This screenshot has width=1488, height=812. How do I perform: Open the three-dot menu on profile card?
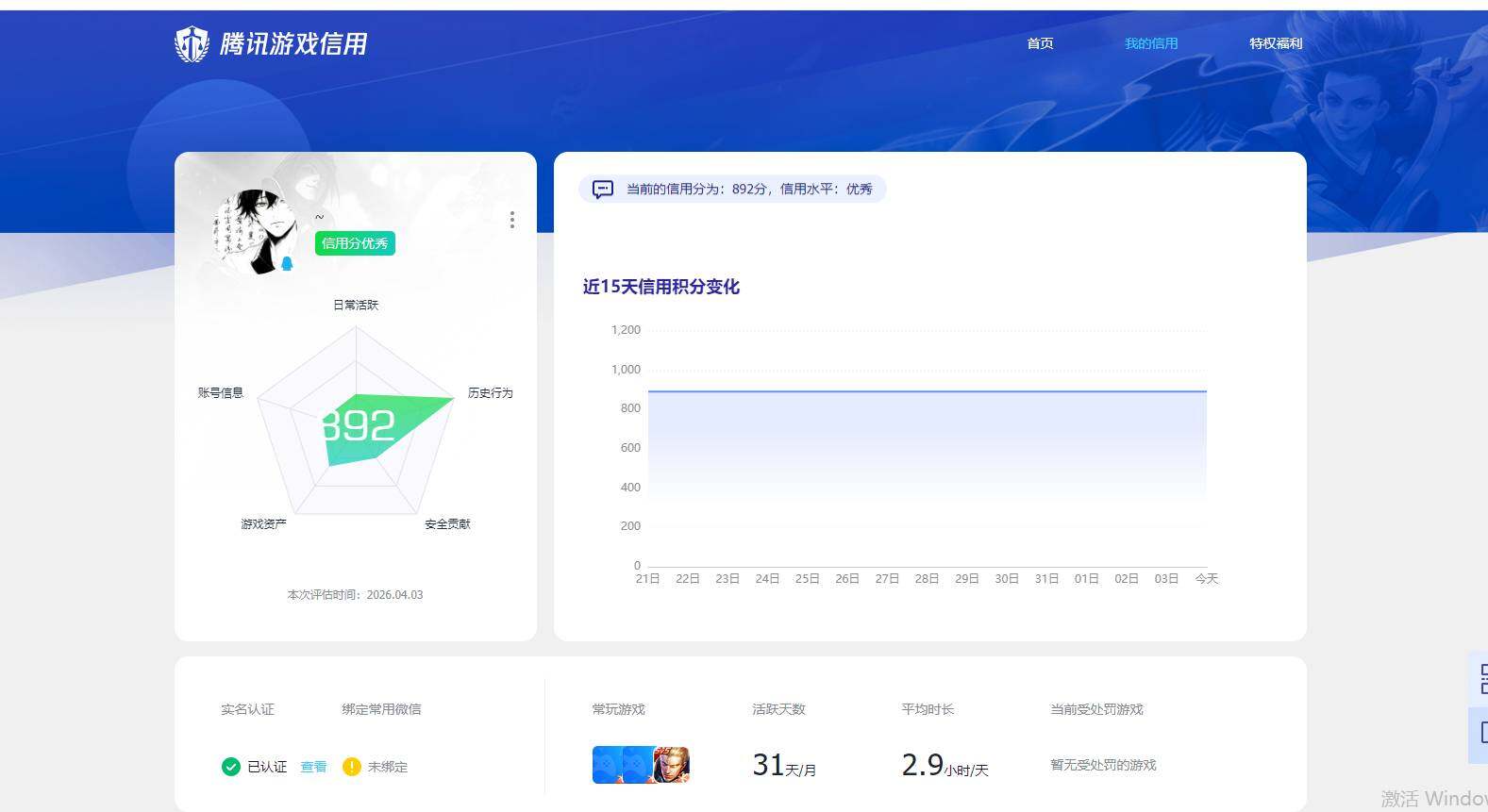[511, 220]
